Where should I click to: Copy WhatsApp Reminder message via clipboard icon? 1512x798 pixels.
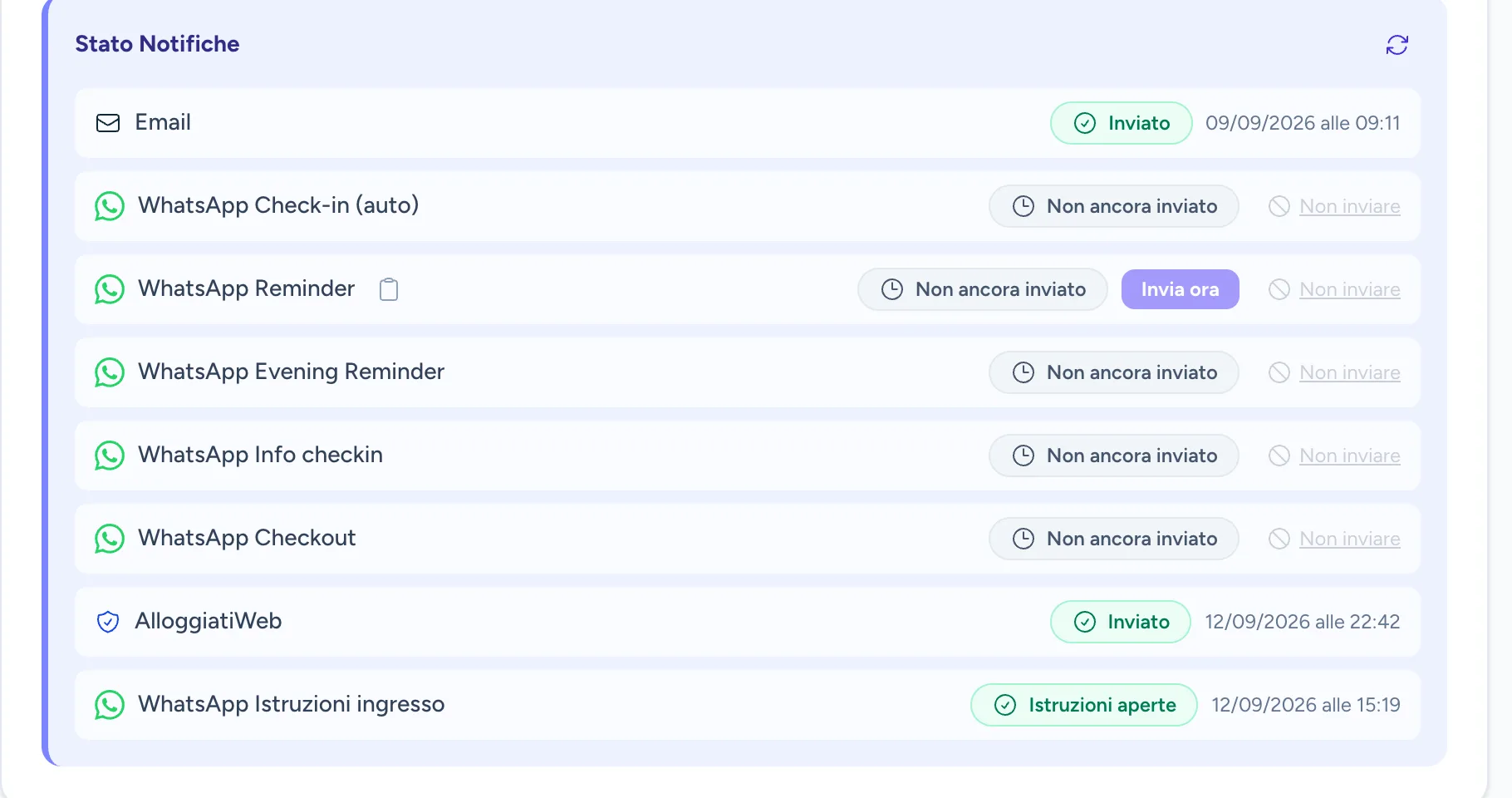[389, 289]
